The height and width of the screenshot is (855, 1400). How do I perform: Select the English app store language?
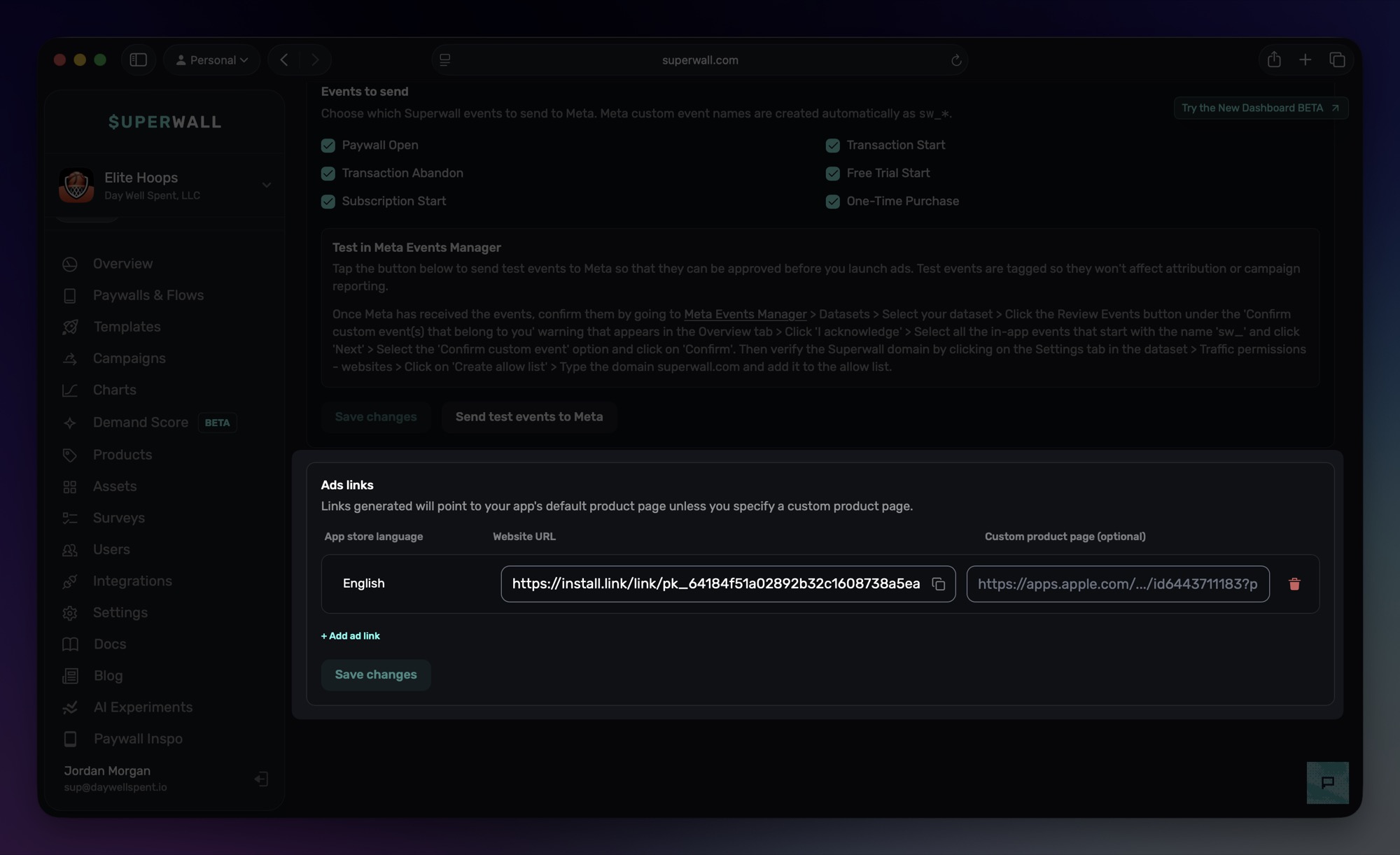(364, 584)
